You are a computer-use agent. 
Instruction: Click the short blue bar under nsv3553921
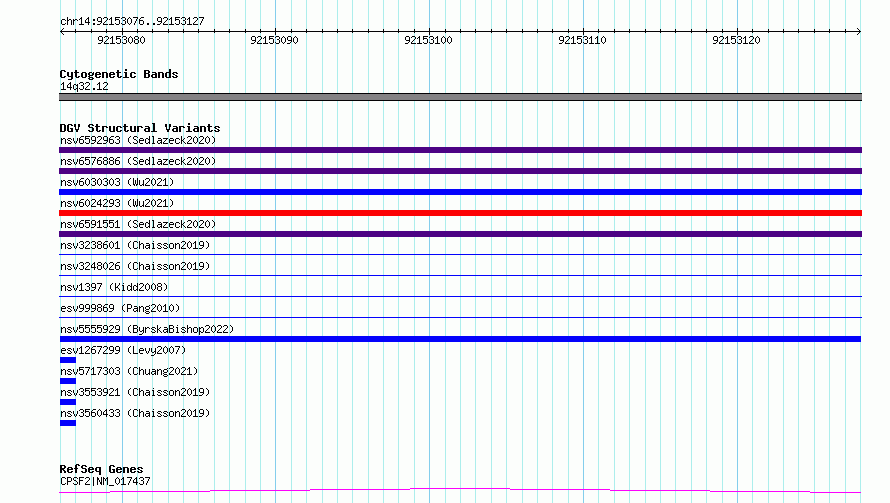point(68,402)
